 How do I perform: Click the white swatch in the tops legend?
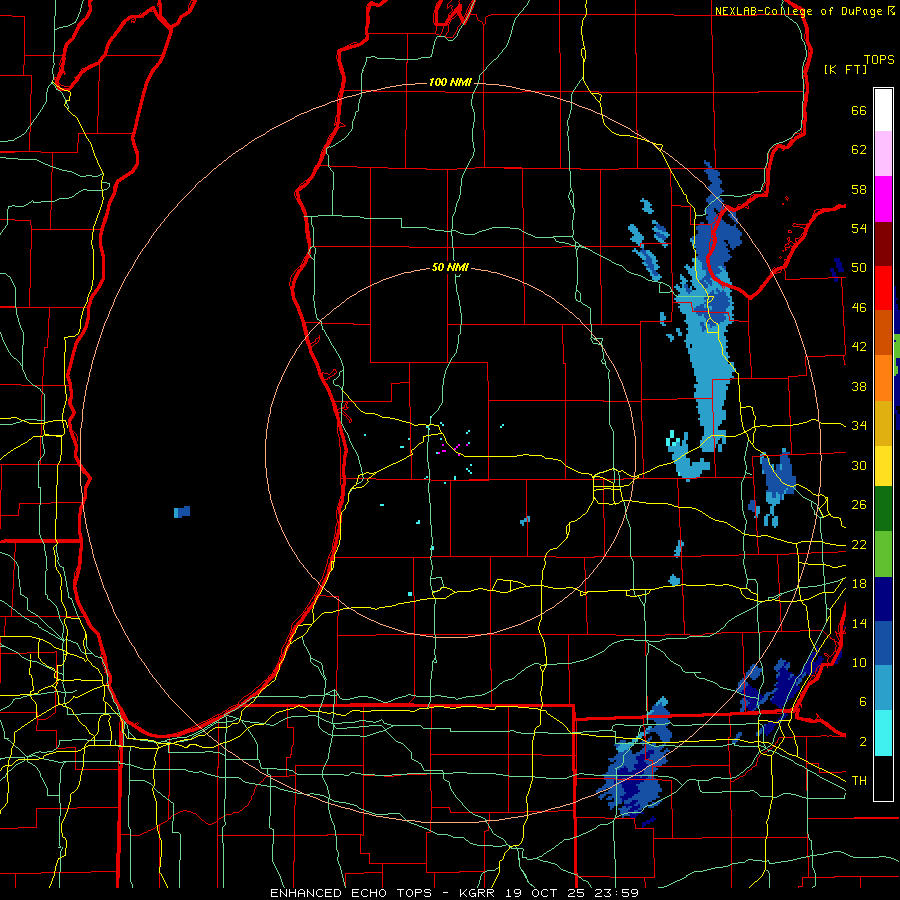883,110
